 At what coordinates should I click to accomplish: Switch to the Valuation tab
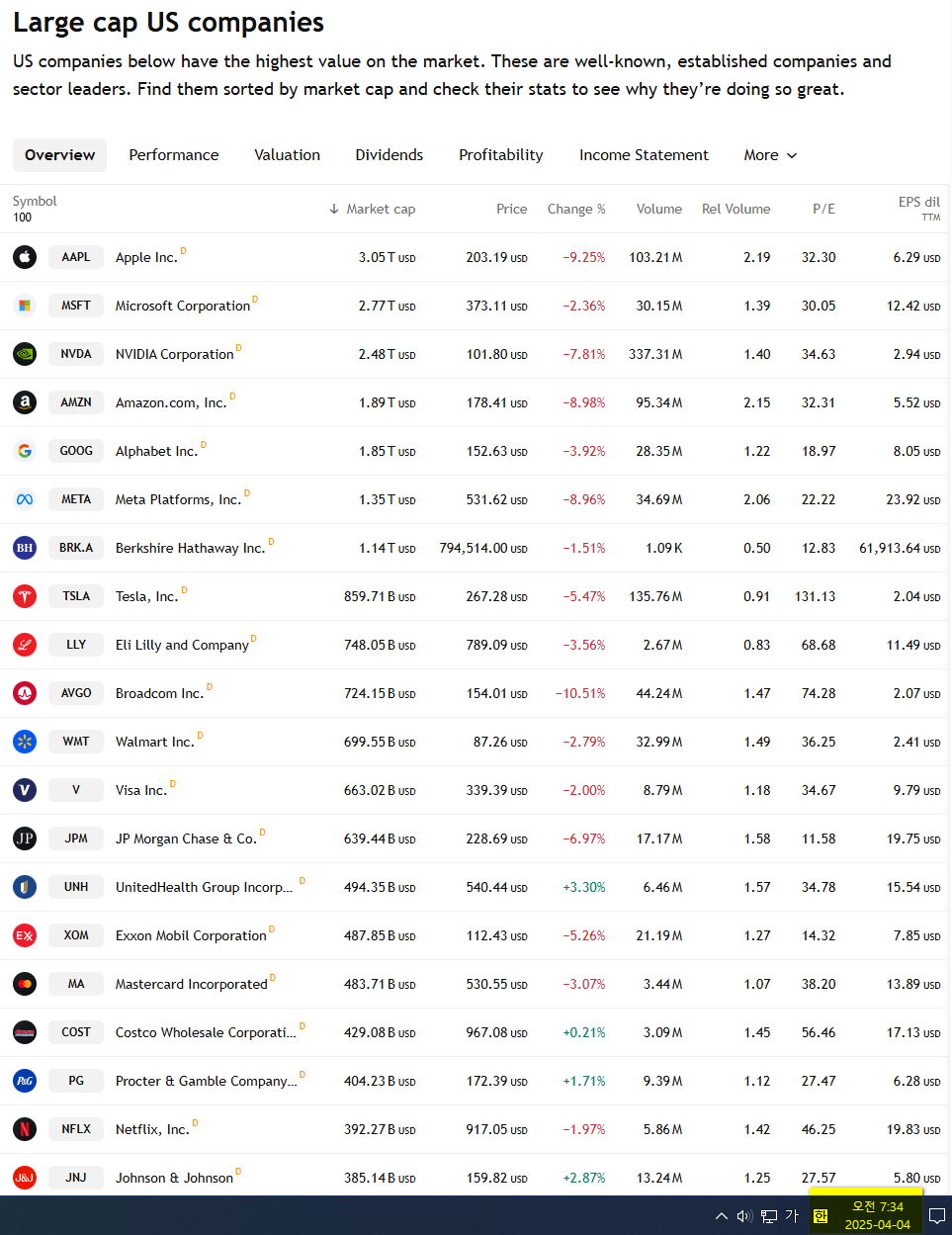(x=287, y=155)
